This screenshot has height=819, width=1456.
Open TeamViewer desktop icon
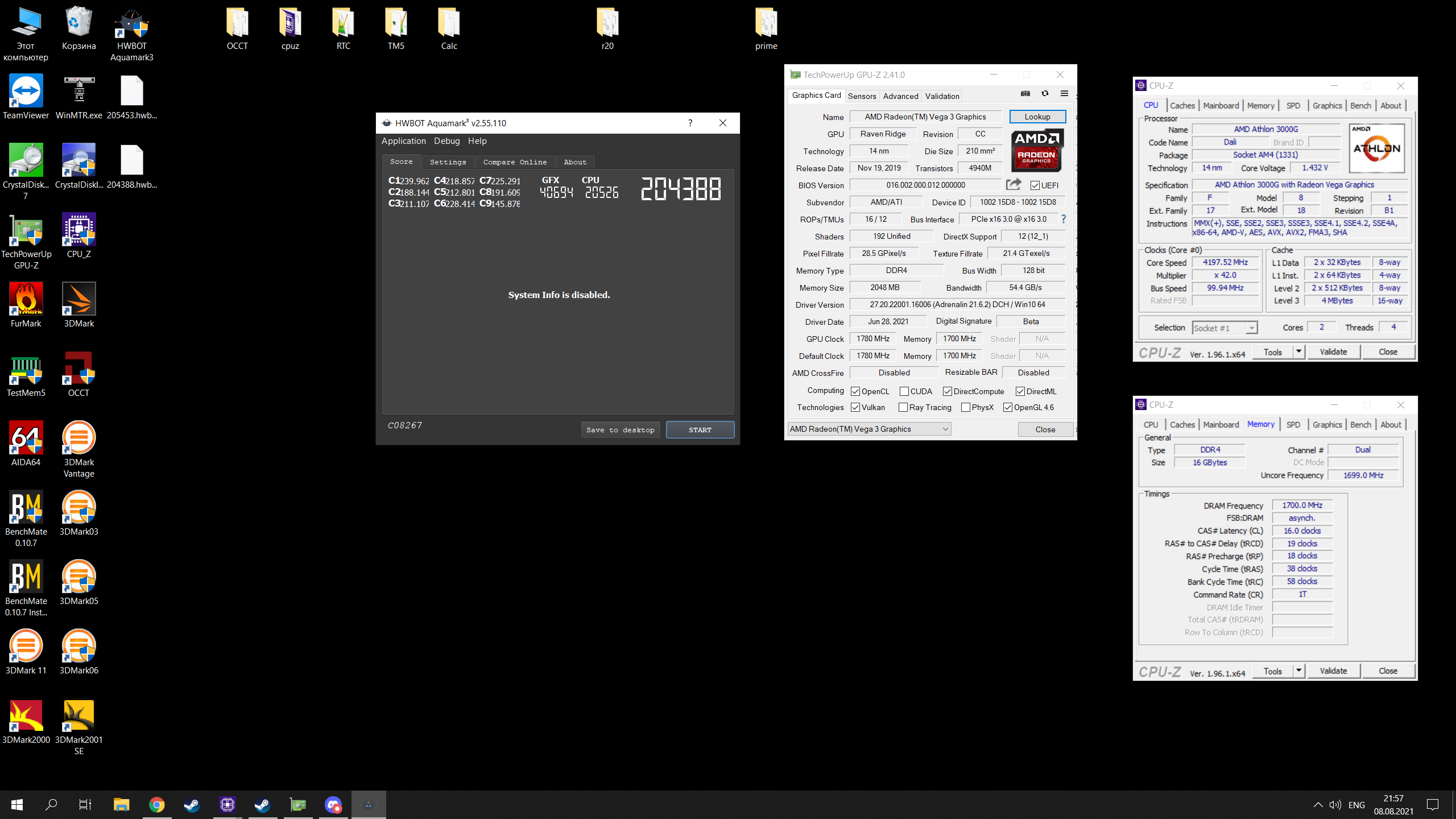coord(26,98)
